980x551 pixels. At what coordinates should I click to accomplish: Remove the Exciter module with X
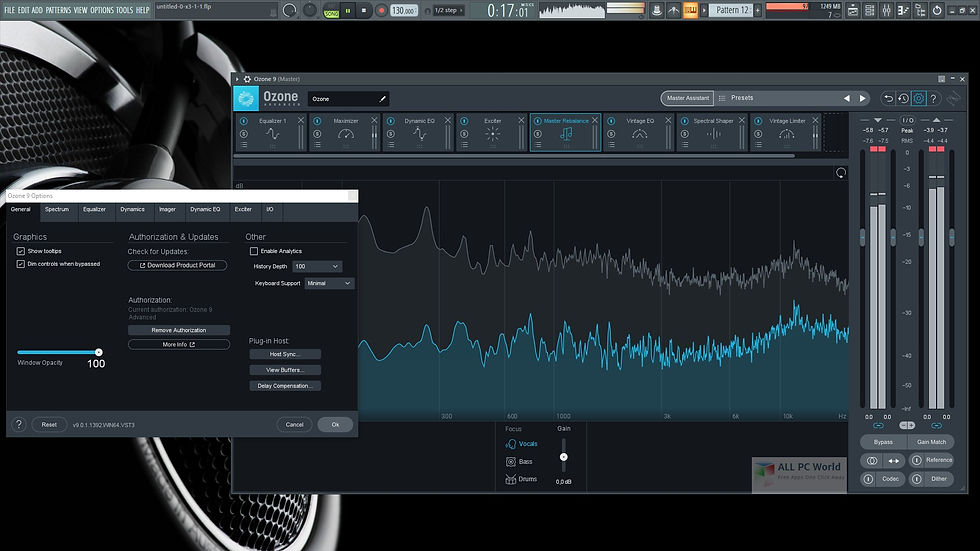tap(521, 120)
